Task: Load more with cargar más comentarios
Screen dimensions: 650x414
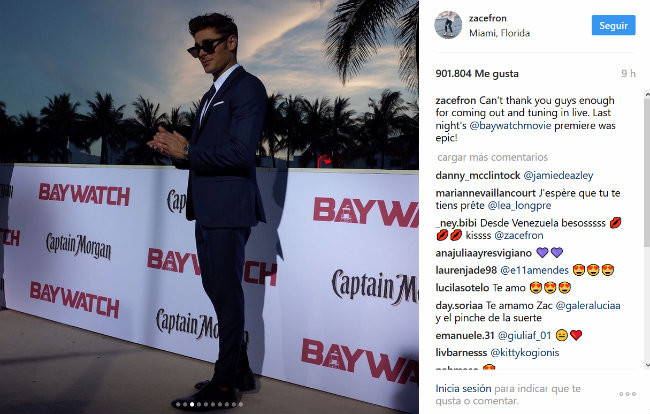Action: click(492, 157)
